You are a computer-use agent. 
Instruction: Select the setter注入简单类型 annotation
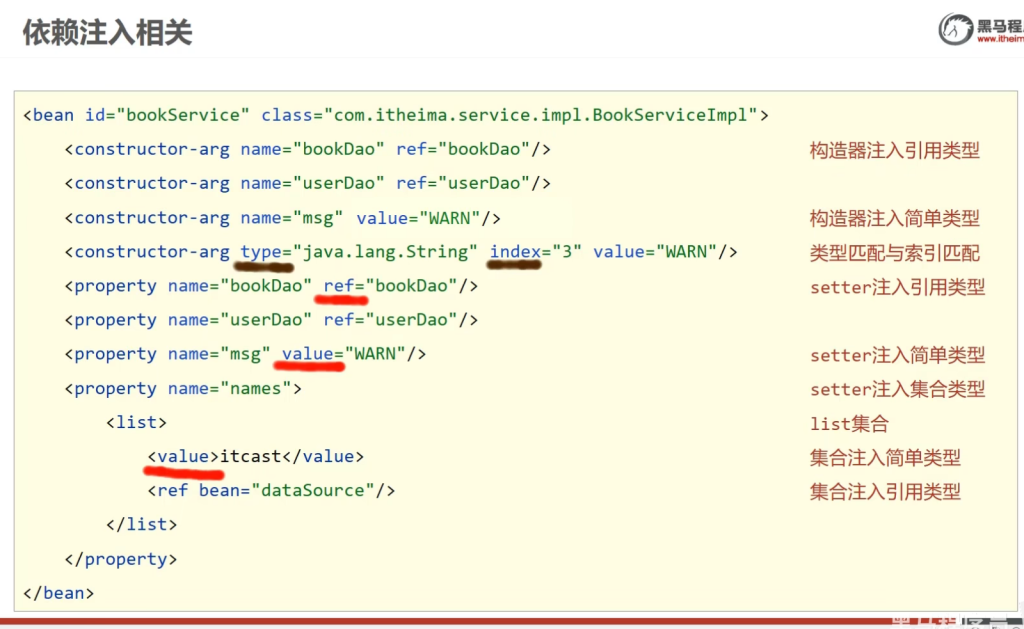[897, 355]
